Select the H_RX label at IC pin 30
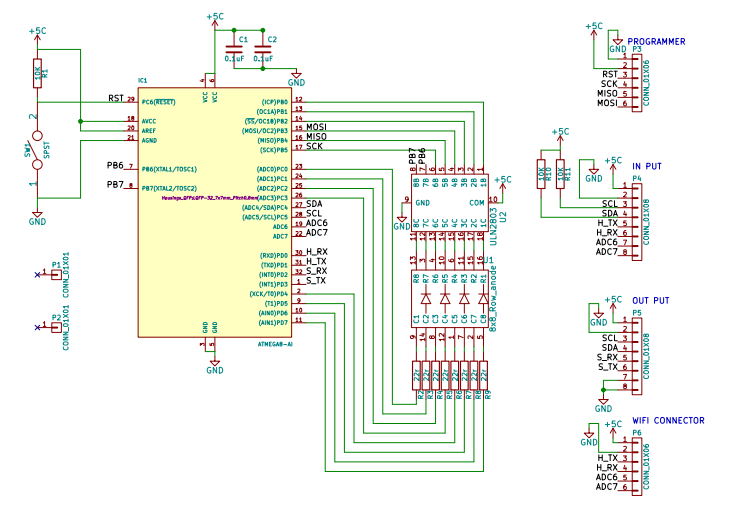Viewport: 753px width, 519px height. point(316,252)
